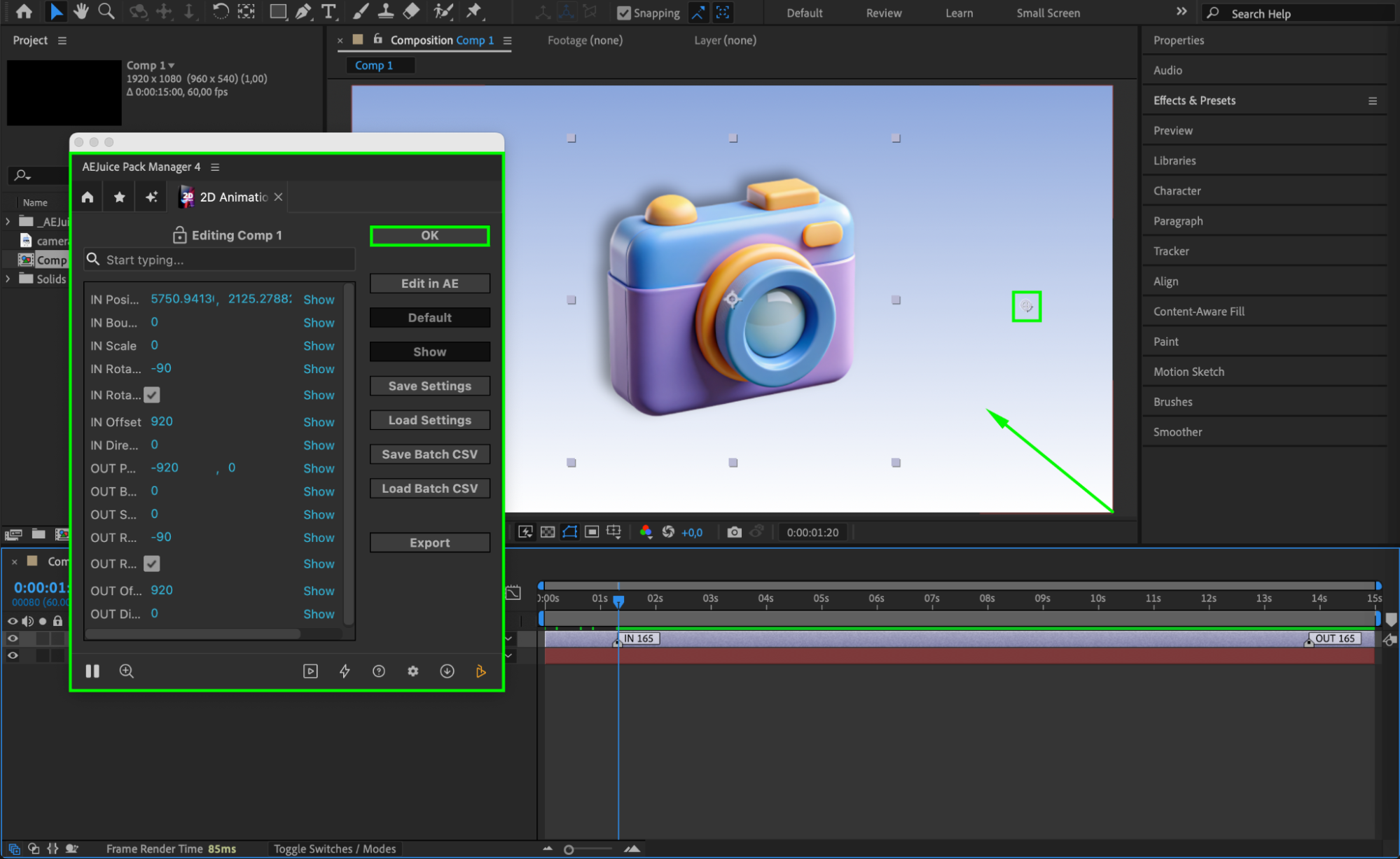1400x859 pixels.
Task: Click the Save Settings button
Action: [x=429, y=386]
